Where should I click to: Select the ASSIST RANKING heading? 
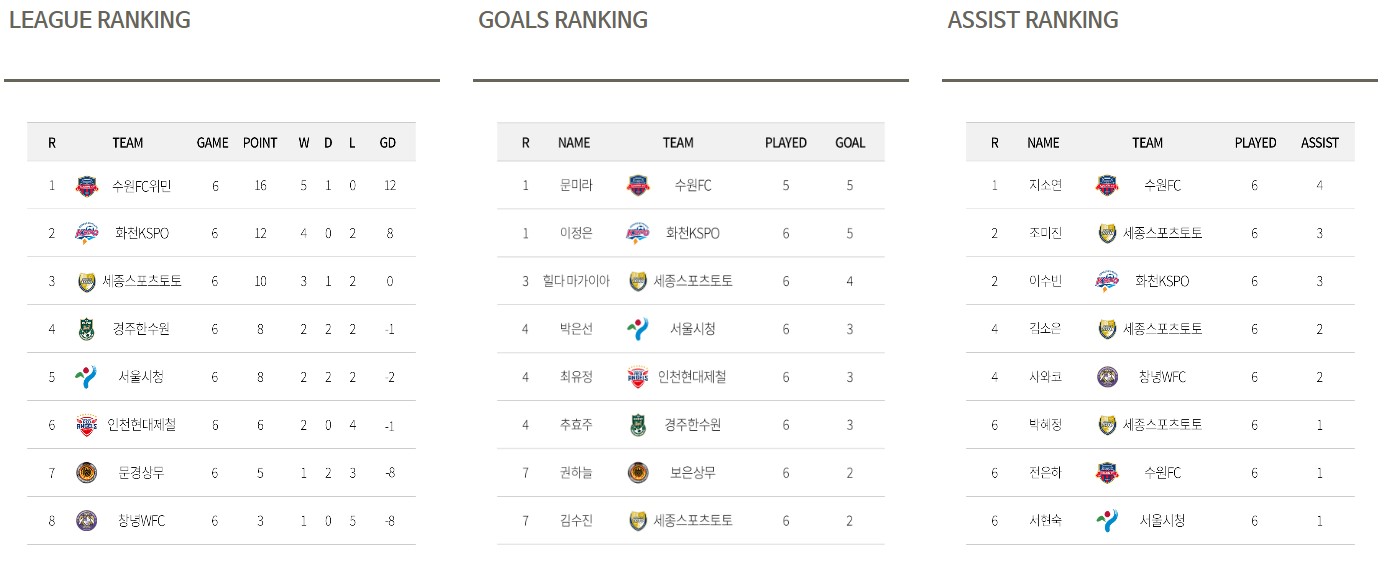(1033, 20)
